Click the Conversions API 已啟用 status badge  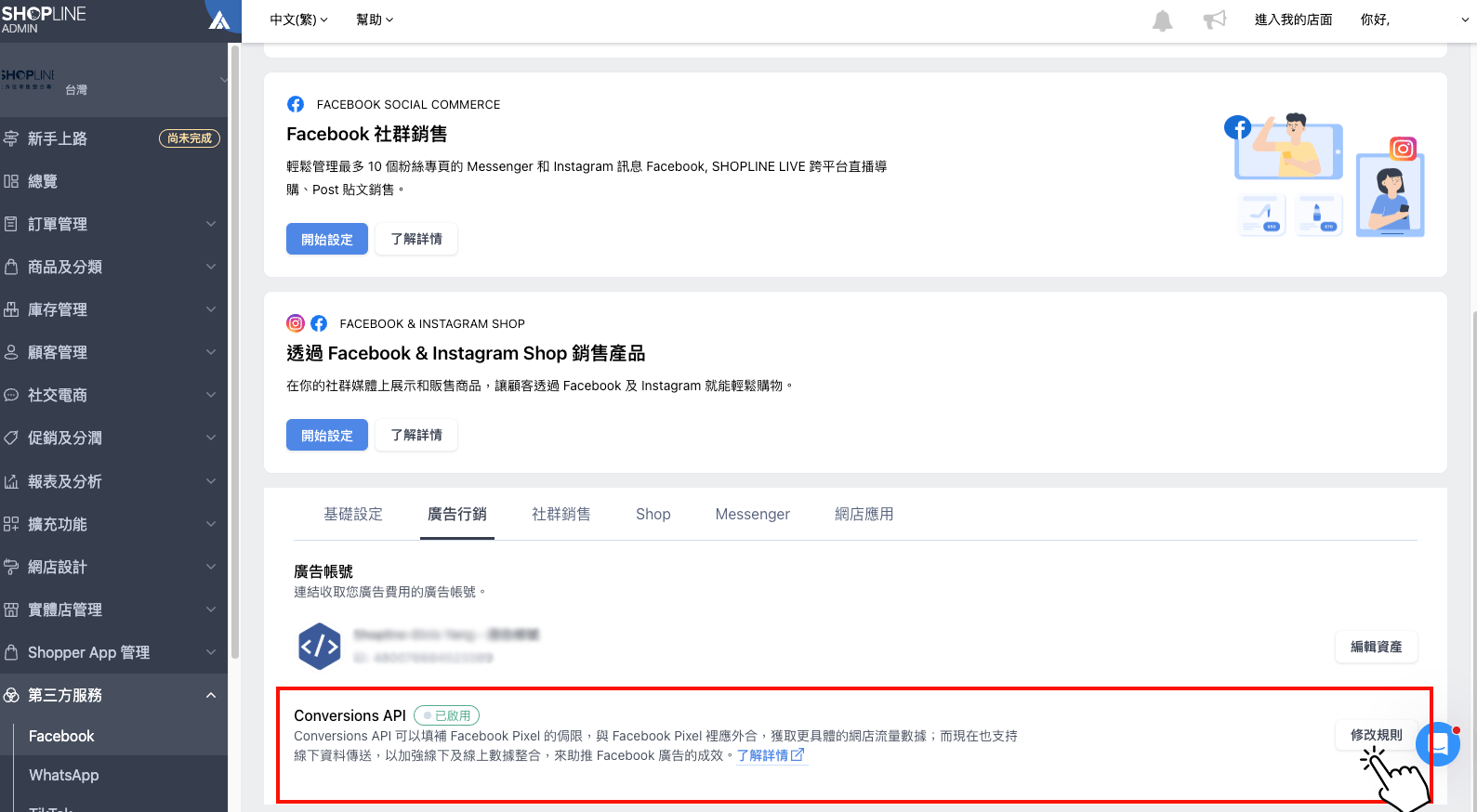(446, 715)
